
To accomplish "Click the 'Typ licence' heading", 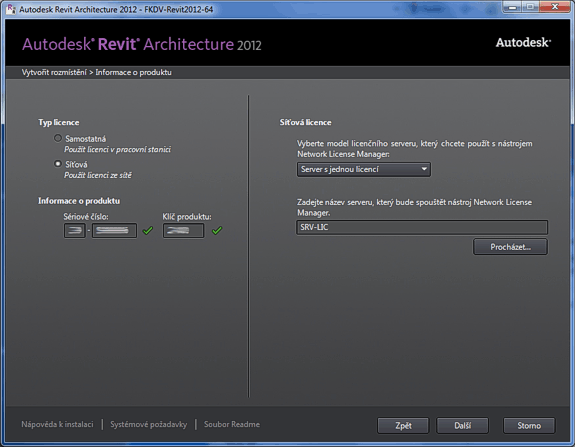I will [x=59, y=122].
